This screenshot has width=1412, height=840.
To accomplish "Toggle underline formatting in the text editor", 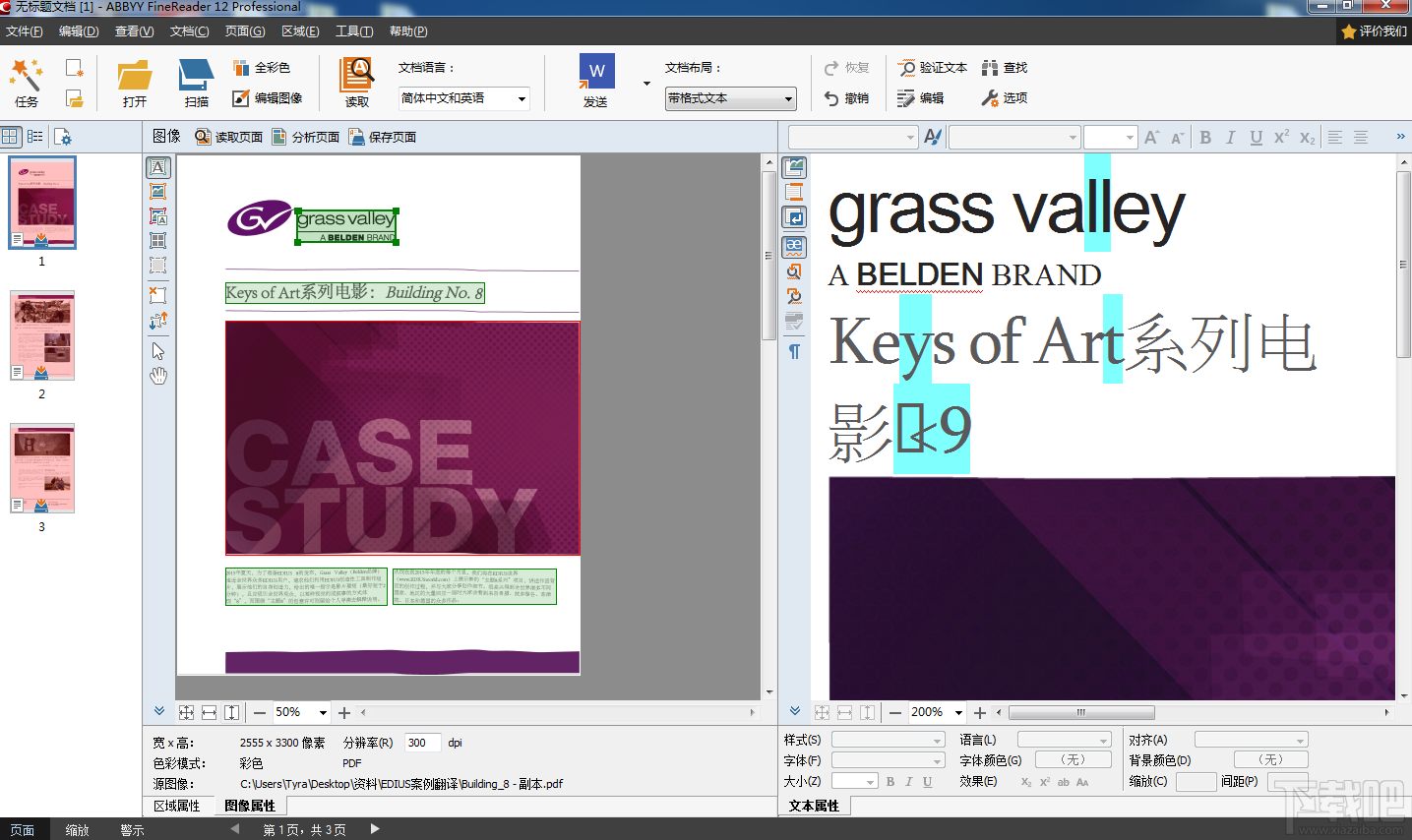I will tap(1255, 137).
